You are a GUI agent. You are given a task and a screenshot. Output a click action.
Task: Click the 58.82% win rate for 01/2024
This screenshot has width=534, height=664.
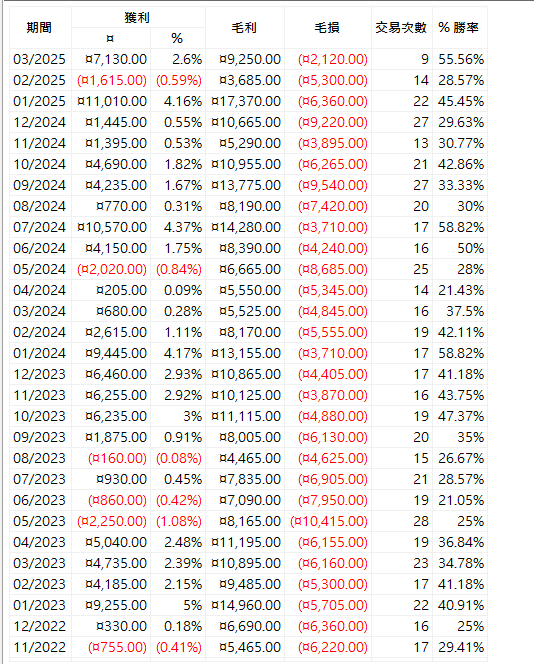459,353
